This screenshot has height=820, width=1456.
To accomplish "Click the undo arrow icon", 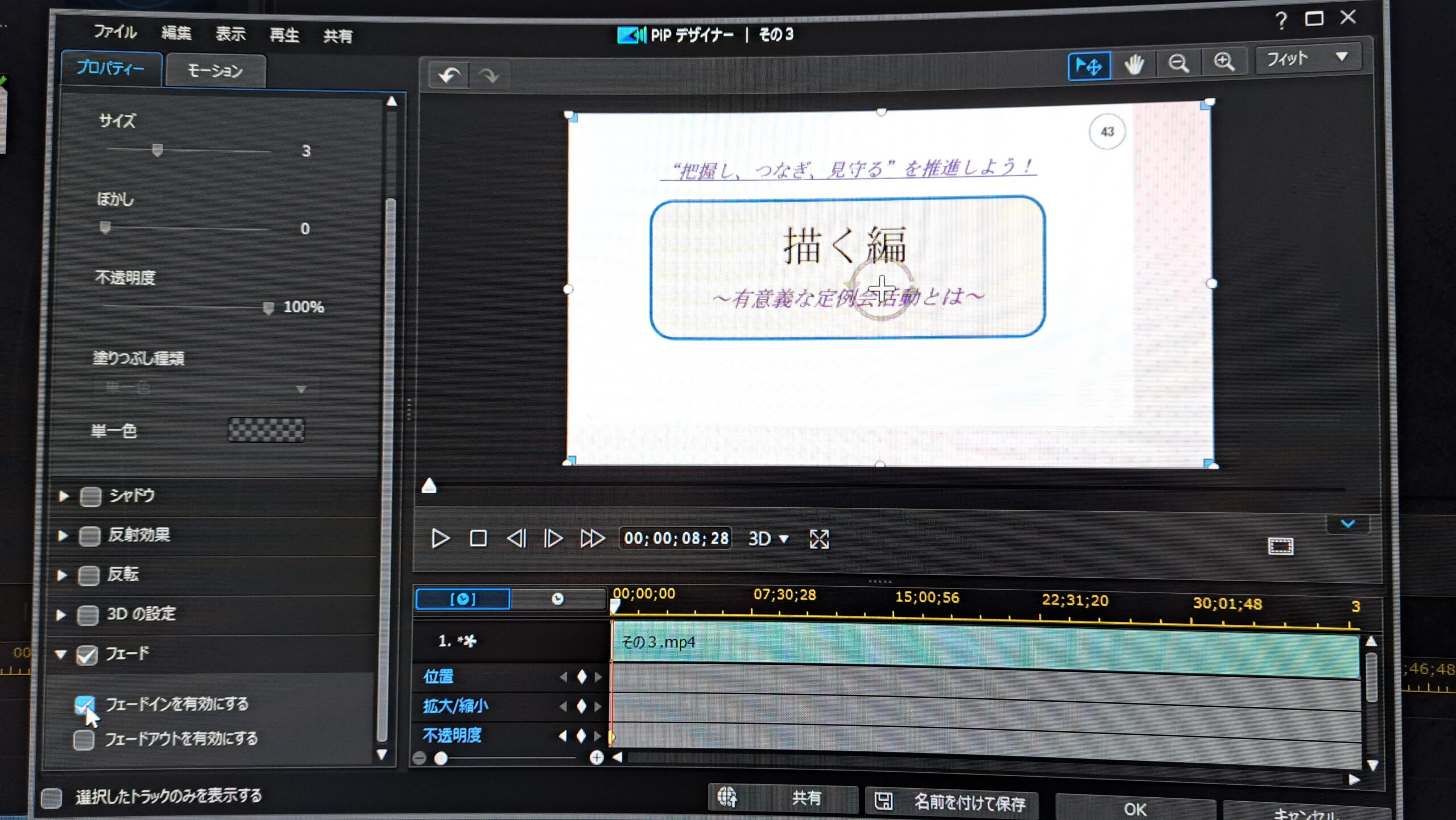I will click(x=449, y=75).
